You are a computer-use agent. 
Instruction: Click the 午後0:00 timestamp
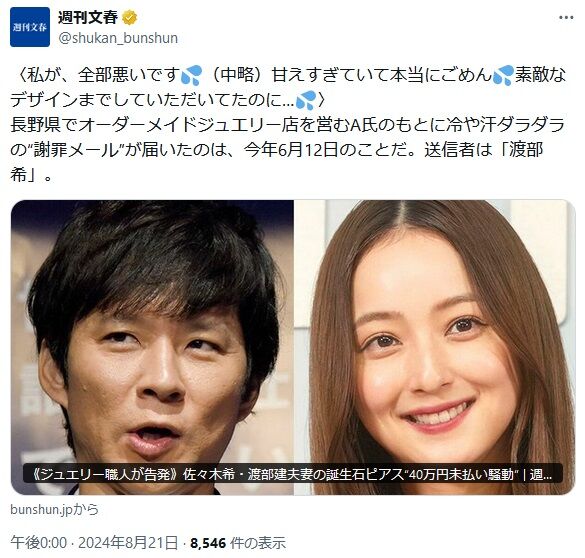[39, 543]
